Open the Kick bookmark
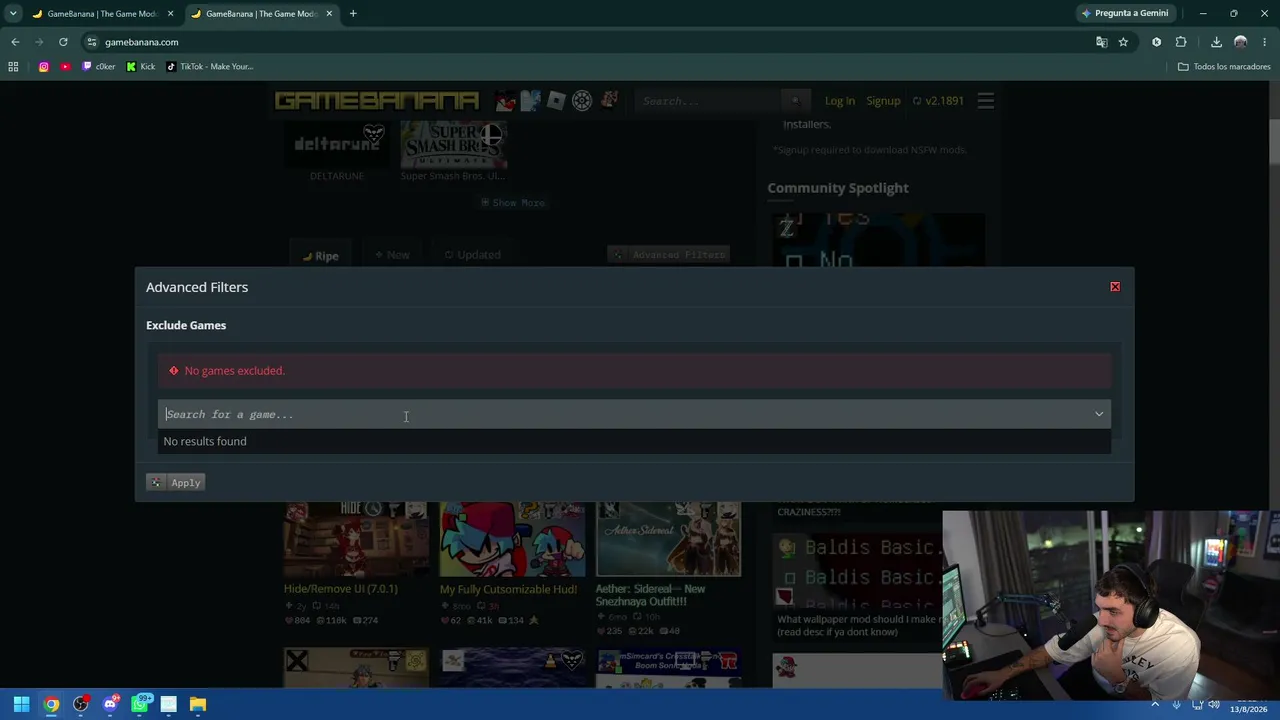The image size is (1280, 720). pos(141,67)
